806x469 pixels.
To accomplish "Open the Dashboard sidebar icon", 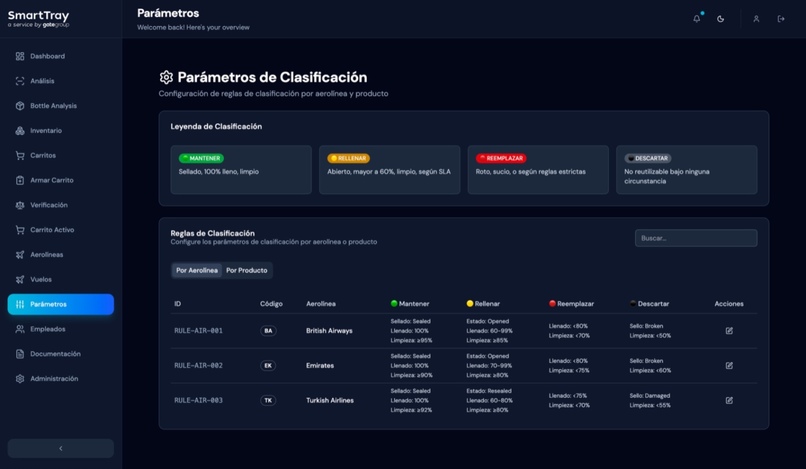I will (20, 56).
